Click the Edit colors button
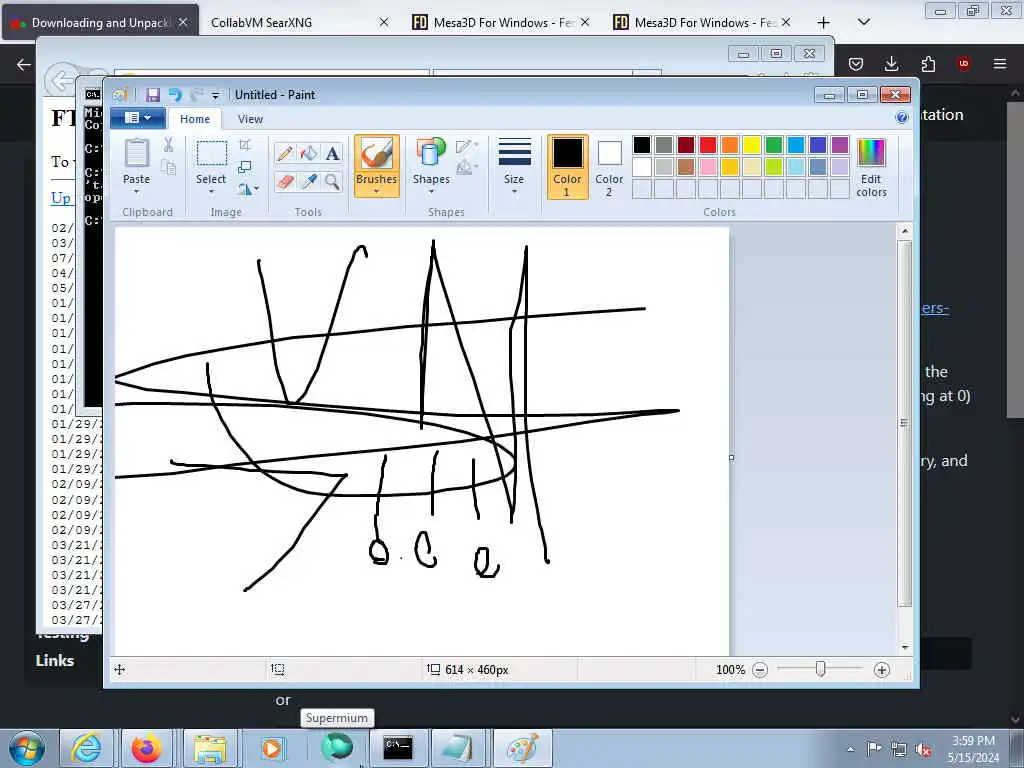 [x=871, y=167]
